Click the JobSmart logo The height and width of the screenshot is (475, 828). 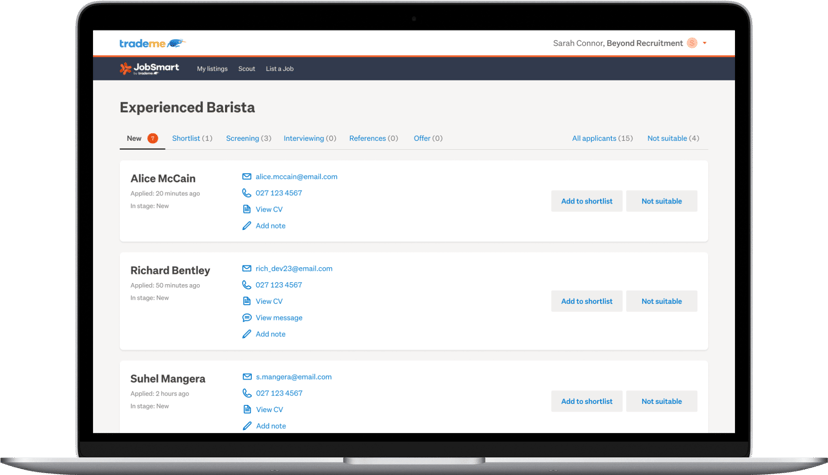[x=149, y=68]
